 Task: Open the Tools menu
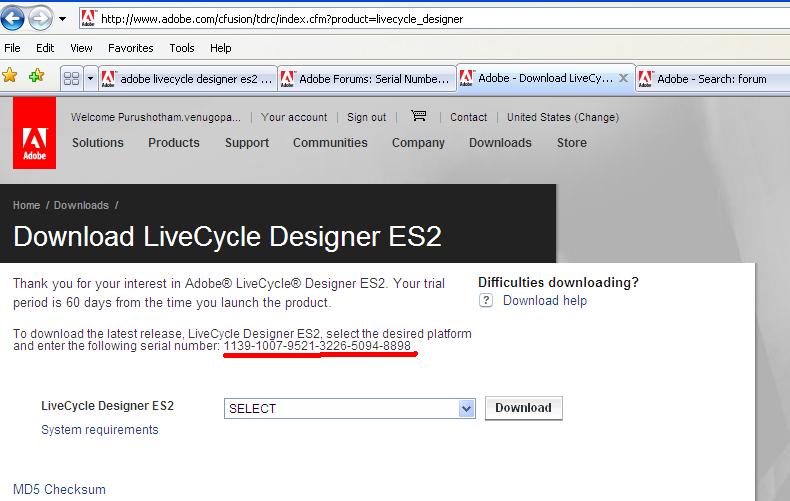[182, 48]
